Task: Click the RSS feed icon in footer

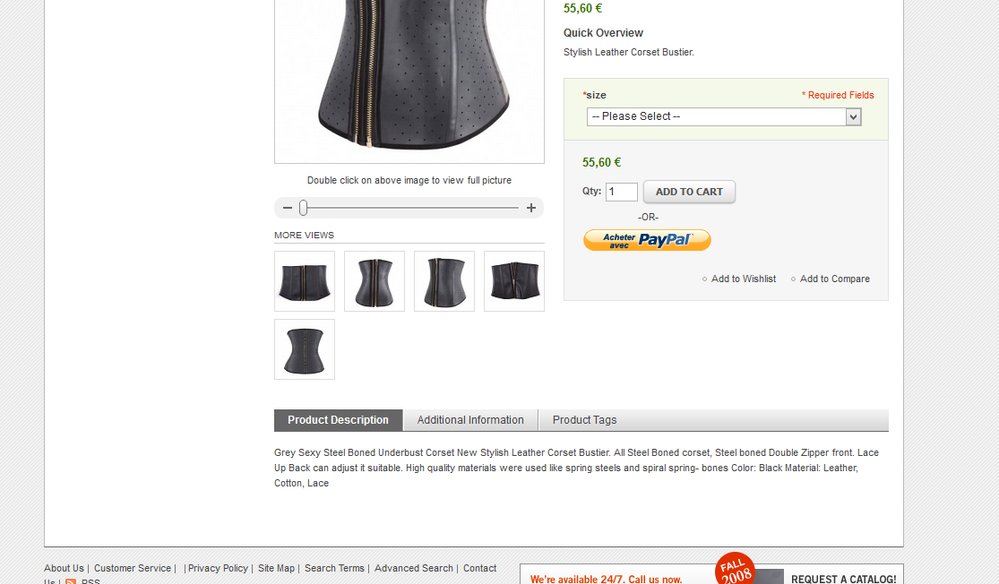Action: coord(71,581)
